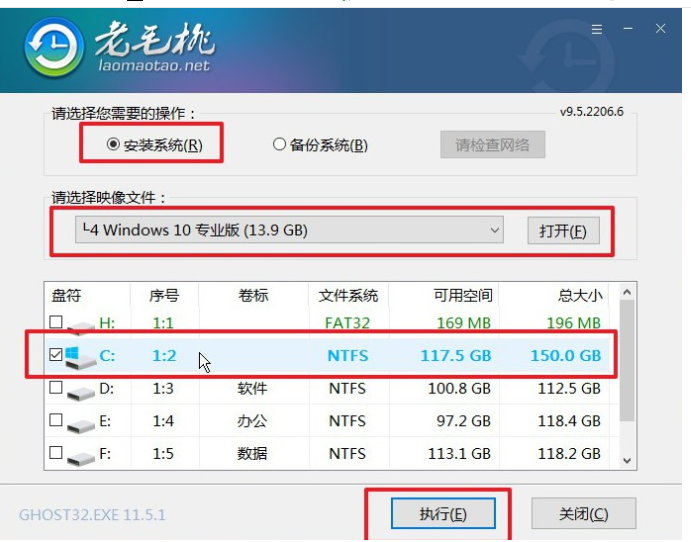Click the 打开(F) button
Viewport: 691px width, 542px height.
563,230
